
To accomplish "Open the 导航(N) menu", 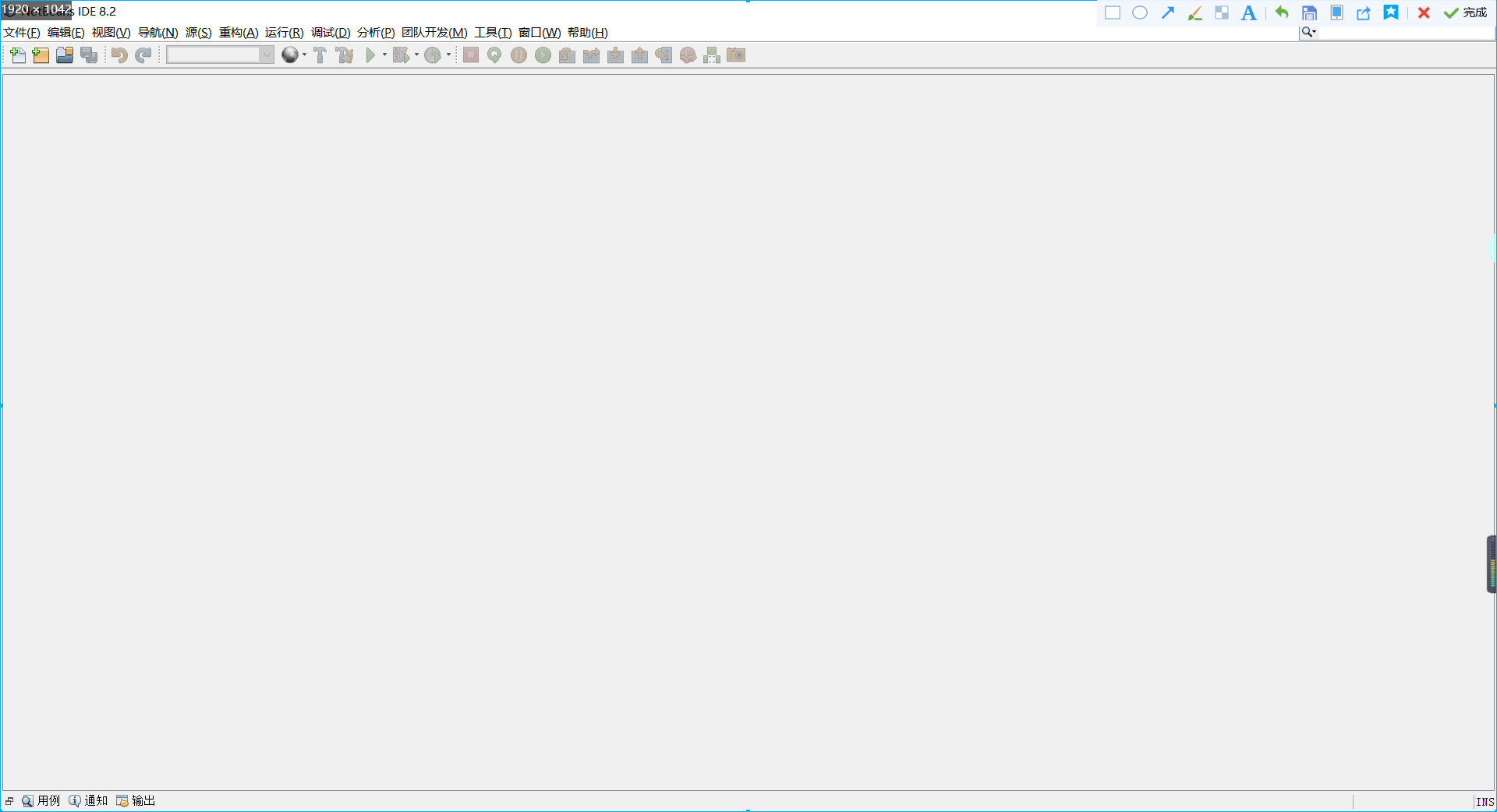I will [x=158, y=32].
